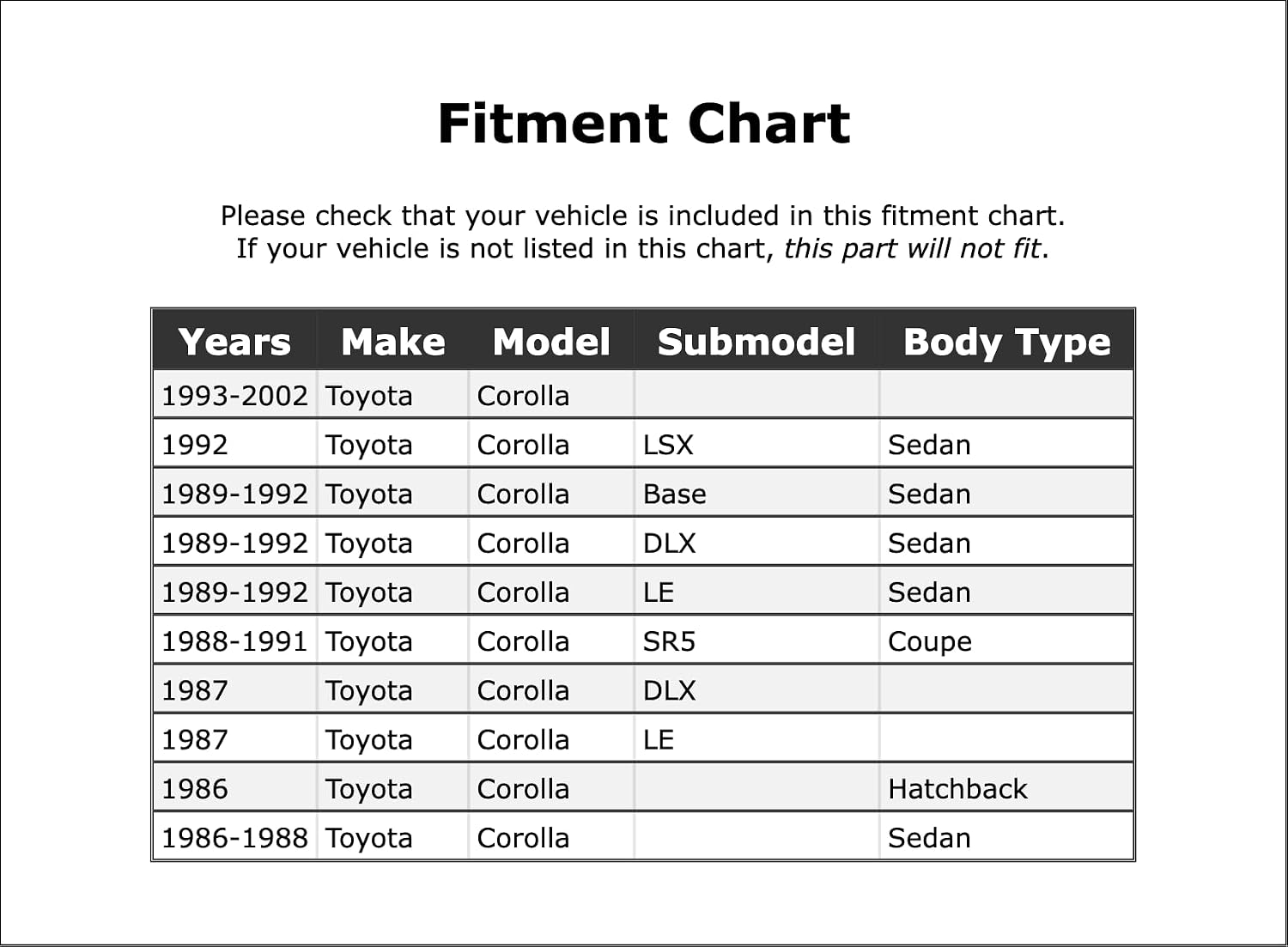Image resolution: width=1288 pixels, height=947 pixels.
Task: Select the 1988-1991 years cell
Action: coord(234,640)
